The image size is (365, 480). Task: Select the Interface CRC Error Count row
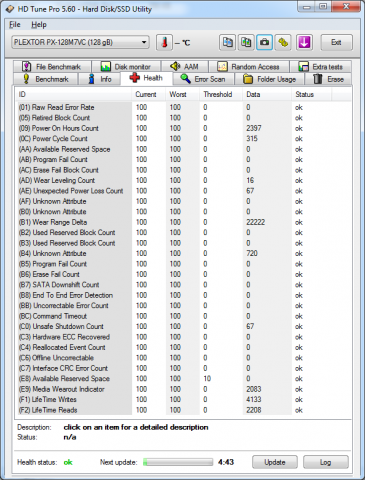point(183,368)
